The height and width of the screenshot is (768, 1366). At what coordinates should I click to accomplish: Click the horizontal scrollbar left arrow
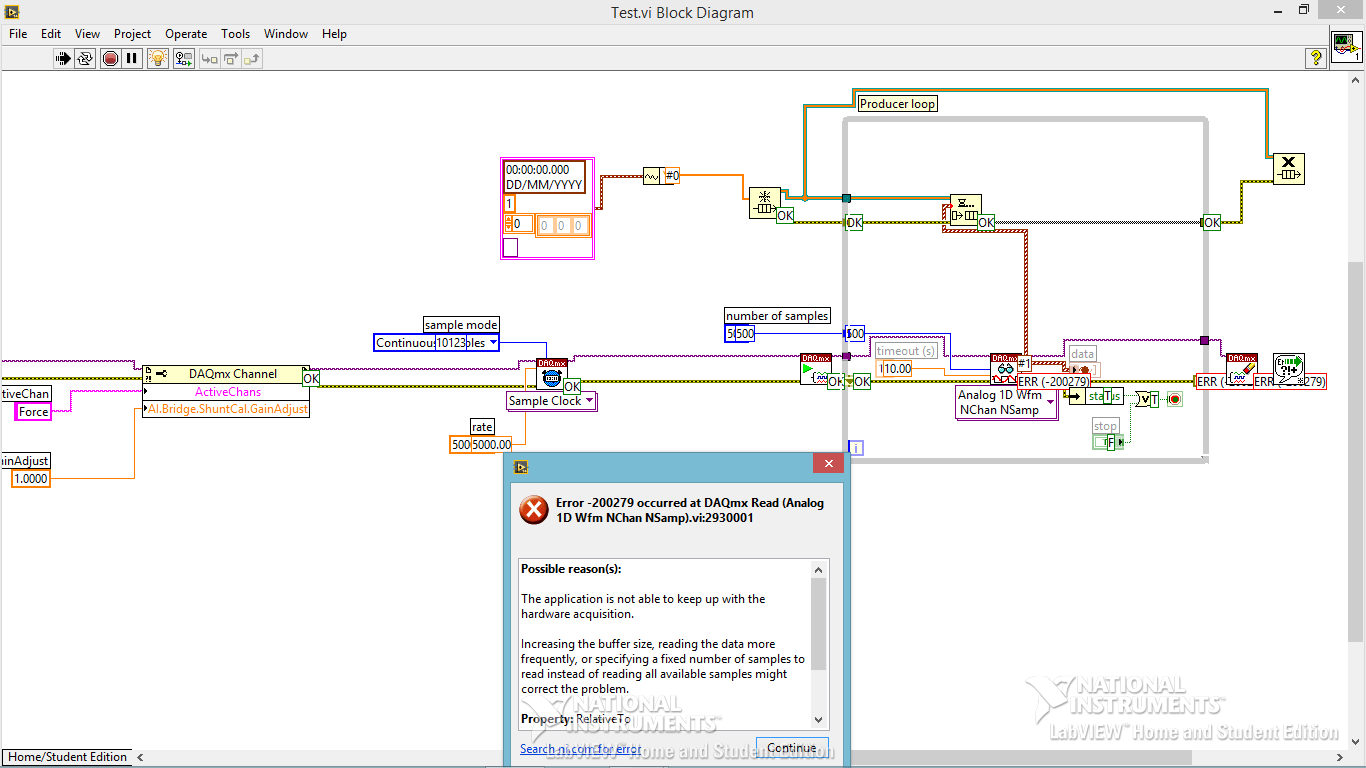pyautogui.click(x=139, y=757)
